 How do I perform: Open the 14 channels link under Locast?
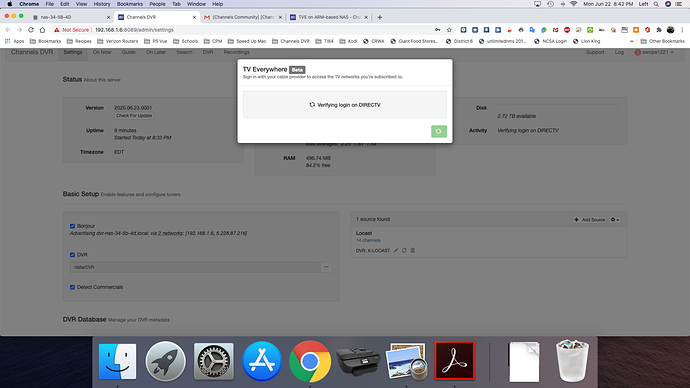pyautogui.click(x=368, y=240)
